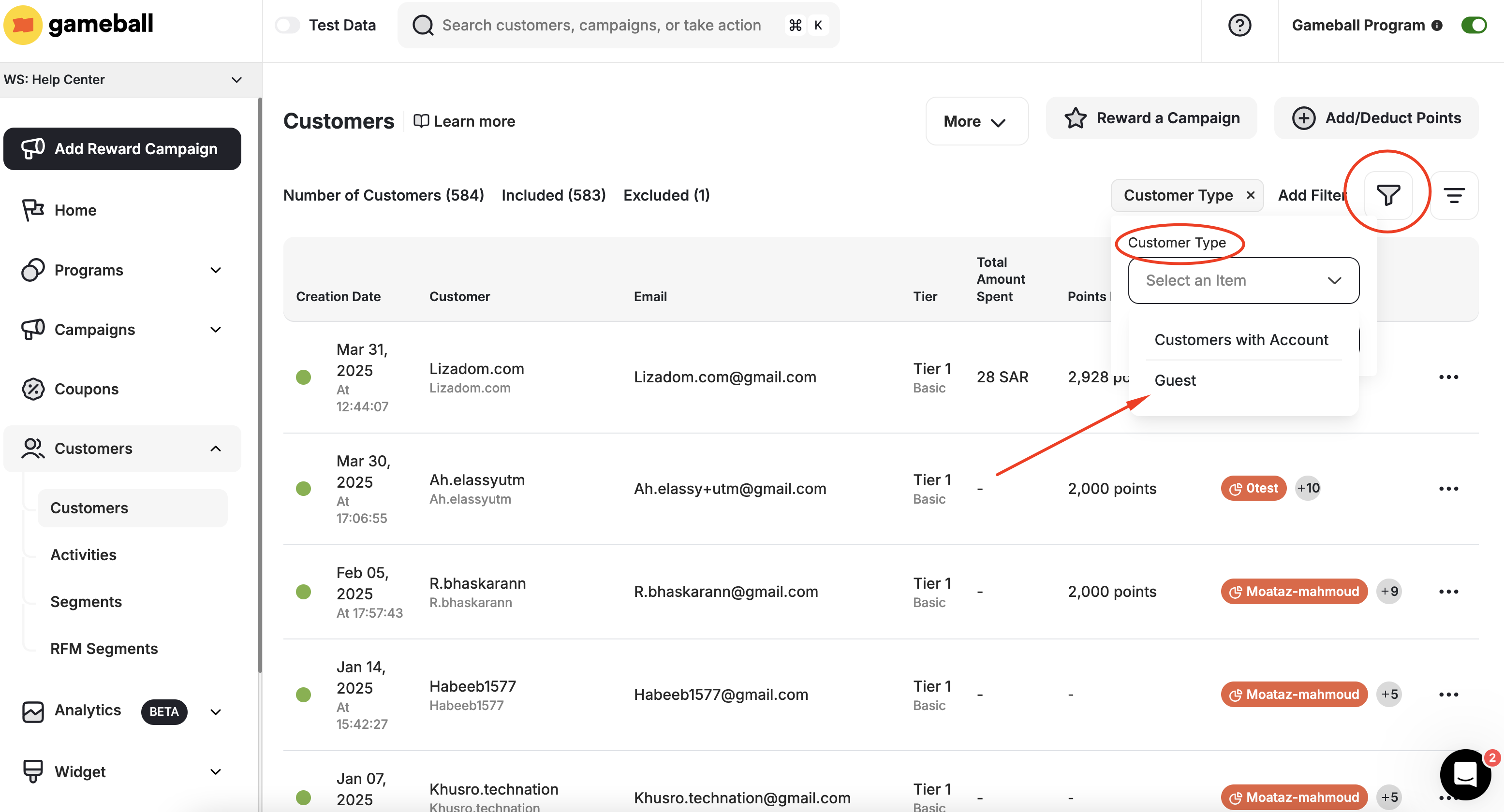The height and width of the screenshot is (812, 1504).
Task: Click the Add/Deduct Points button
Action: [x=1376, y=118]
